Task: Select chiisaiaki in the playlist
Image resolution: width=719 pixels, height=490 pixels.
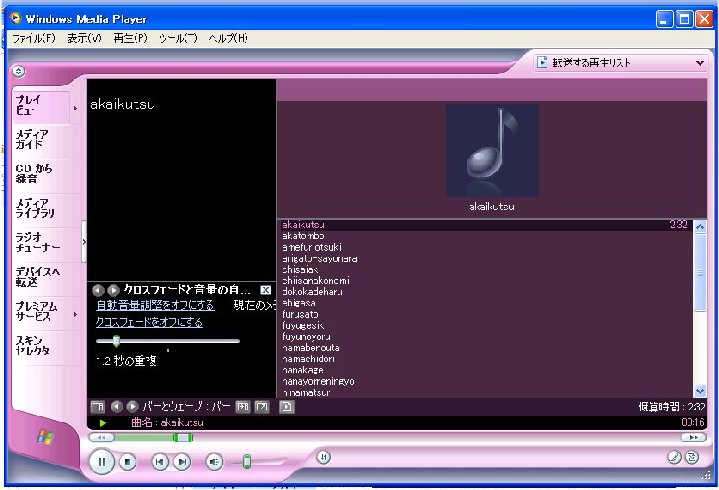Action: click(x=486, y=270)
